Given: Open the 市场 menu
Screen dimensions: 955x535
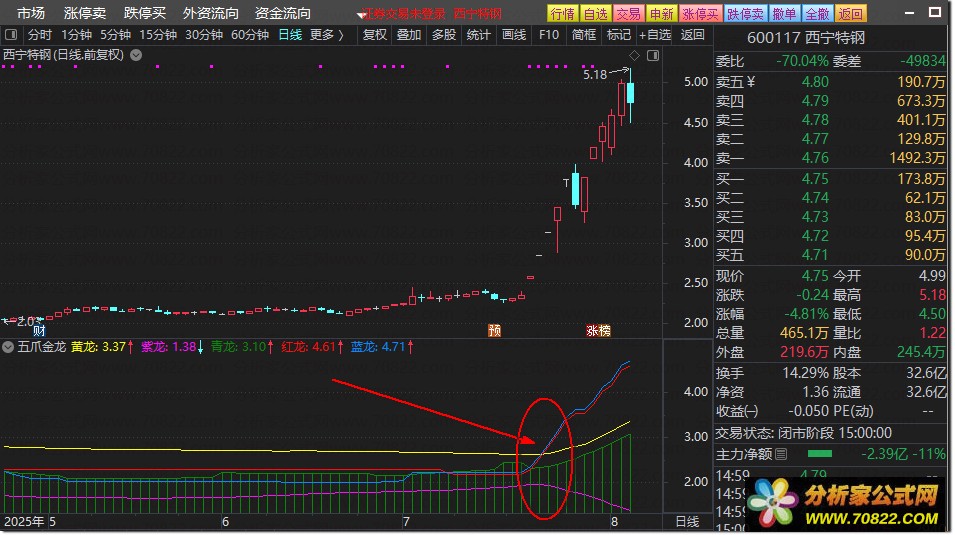Looking at the screenshot, I should pyautogui.click(x=30, y=13).
